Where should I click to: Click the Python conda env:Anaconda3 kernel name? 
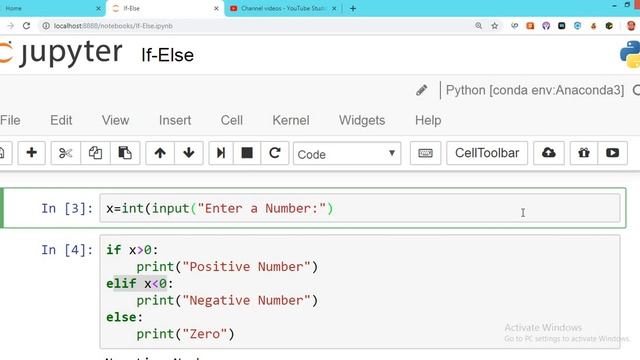click(x=535, y=90)
